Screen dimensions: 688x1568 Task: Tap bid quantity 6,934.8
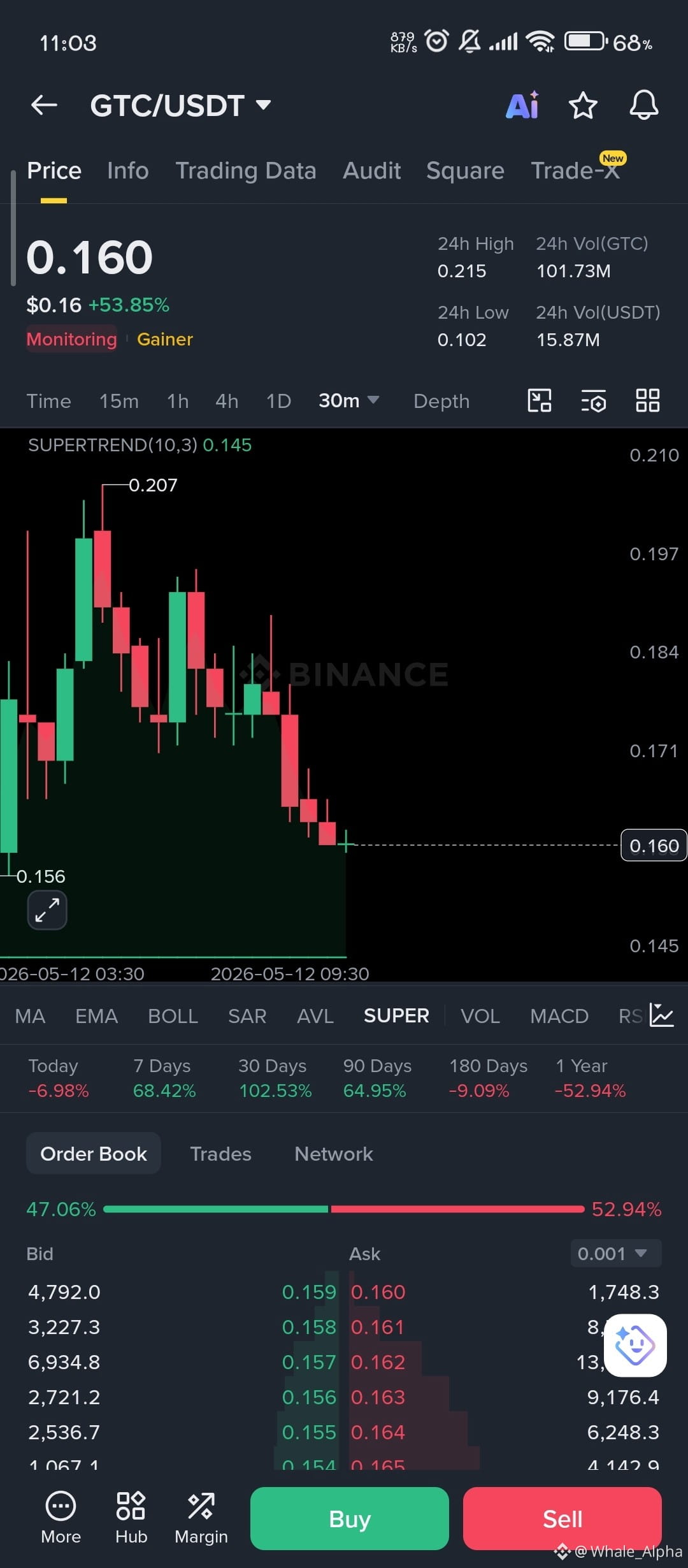click(64, 1361)
